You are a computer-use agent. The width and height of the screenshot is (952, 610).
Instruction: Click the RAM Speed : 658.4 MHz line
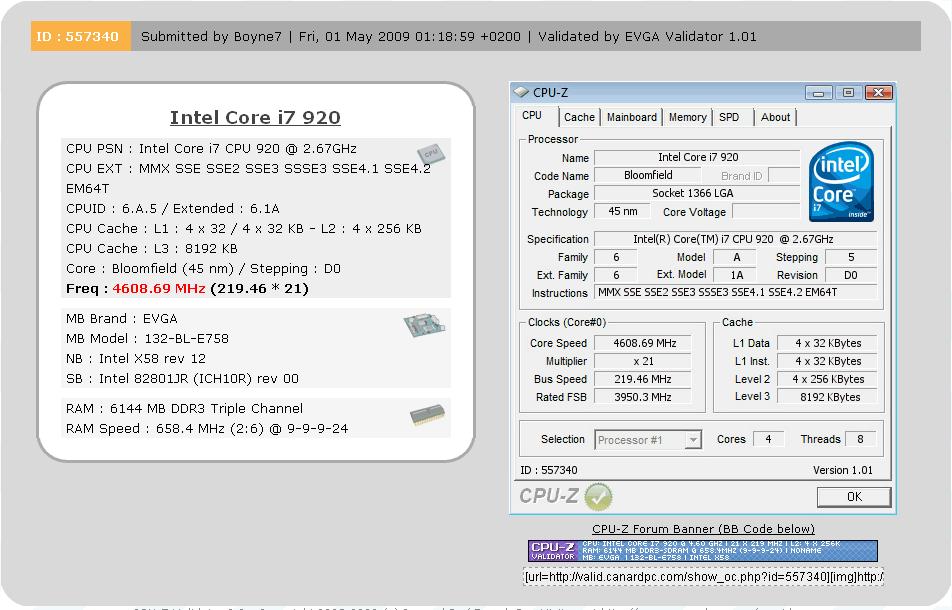[x=207, y=429]
